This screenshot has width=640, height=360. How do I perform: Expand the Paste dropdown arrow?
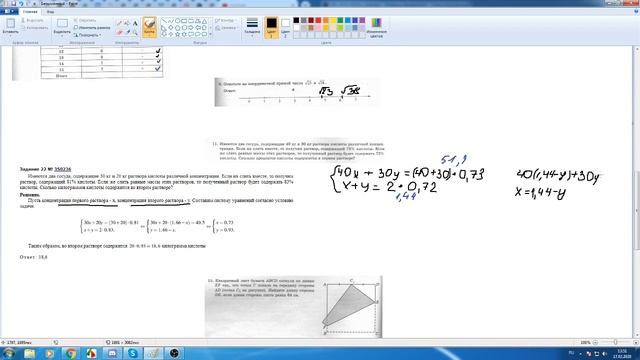[10, 36]
